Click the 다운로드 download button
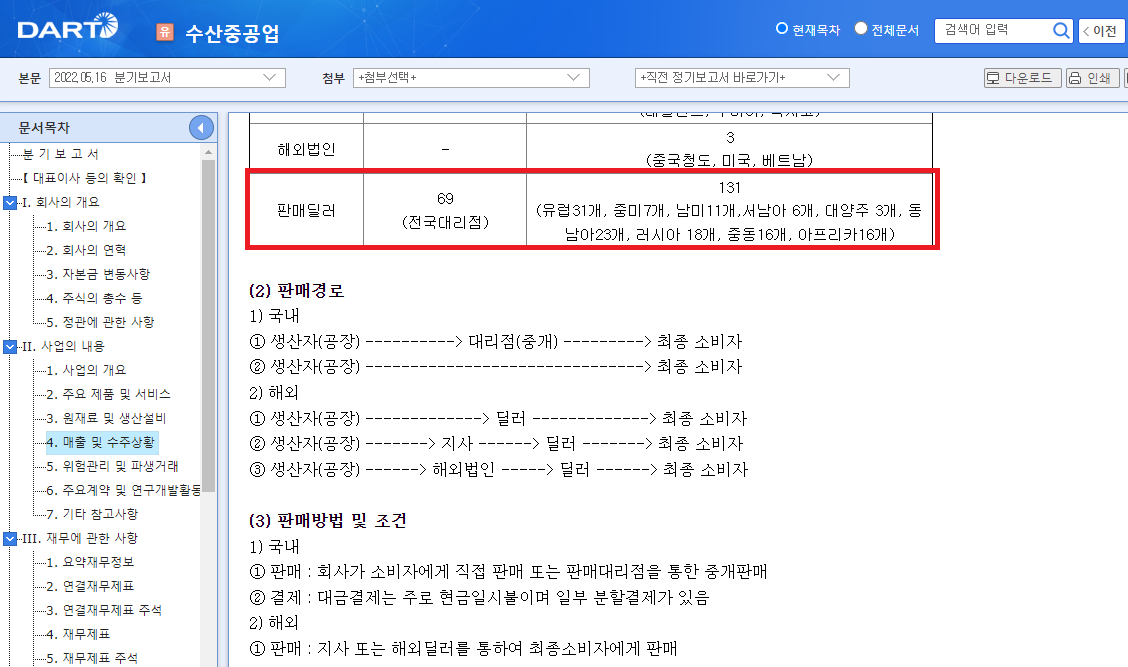The image size is (1128, 667). click(x=1022, y=78)
